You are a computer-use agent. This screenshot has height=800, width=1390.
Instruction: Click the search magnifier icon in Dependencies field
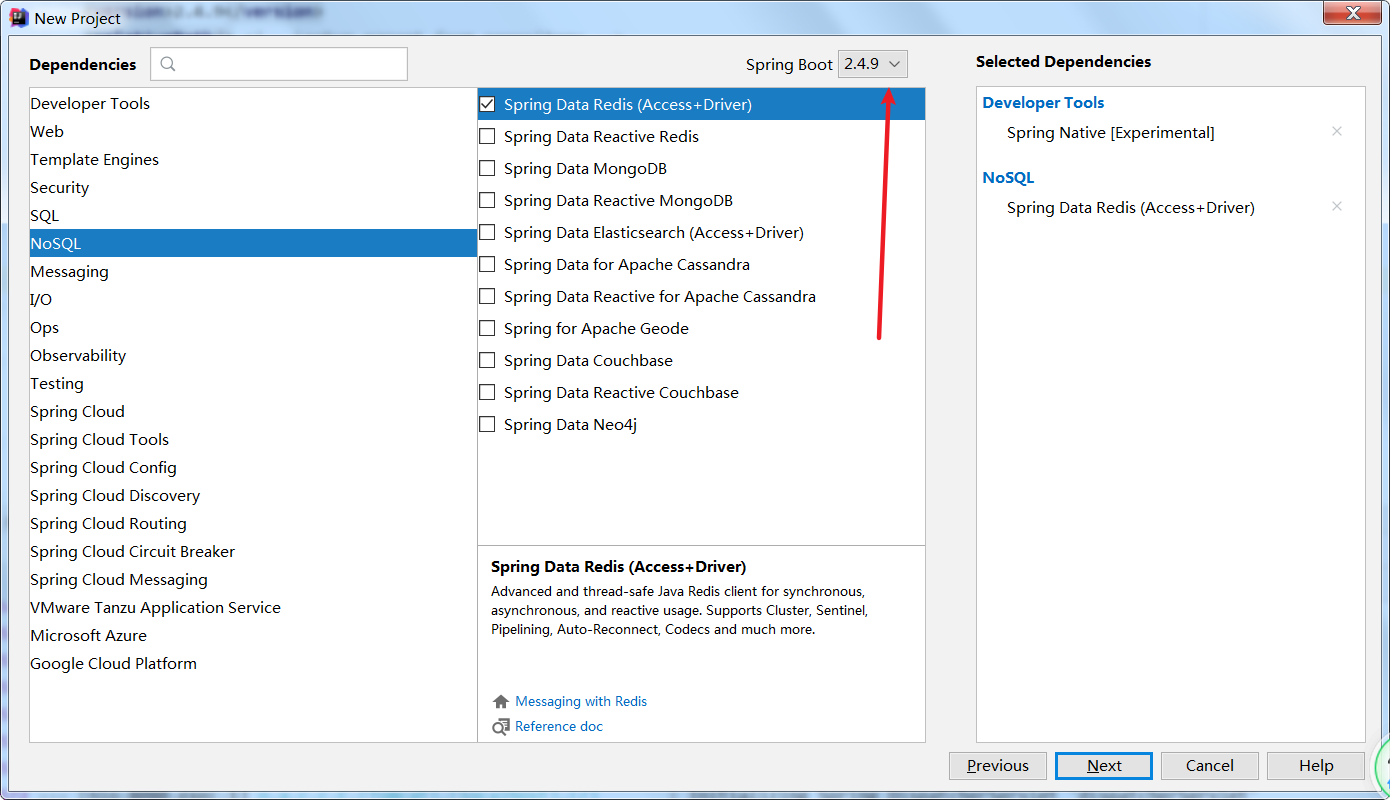point(168,64)
